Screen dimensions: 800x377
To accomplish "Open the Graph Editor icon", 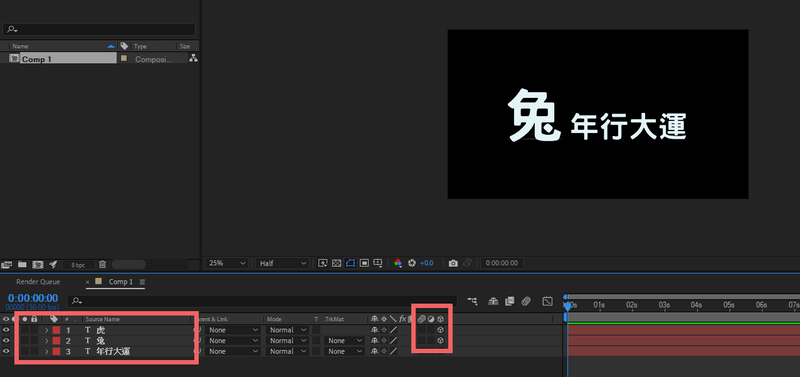I will [x=547, y=301].
